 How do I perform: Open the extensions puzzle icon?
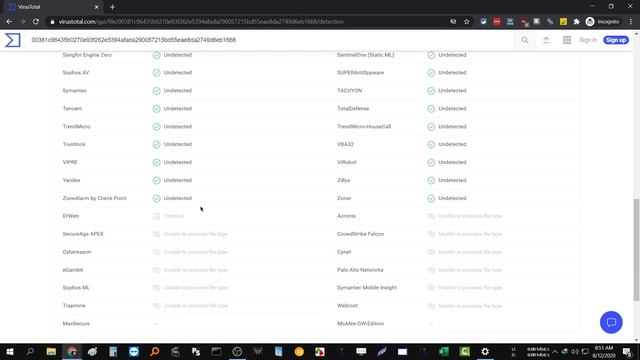pos(576,22)
